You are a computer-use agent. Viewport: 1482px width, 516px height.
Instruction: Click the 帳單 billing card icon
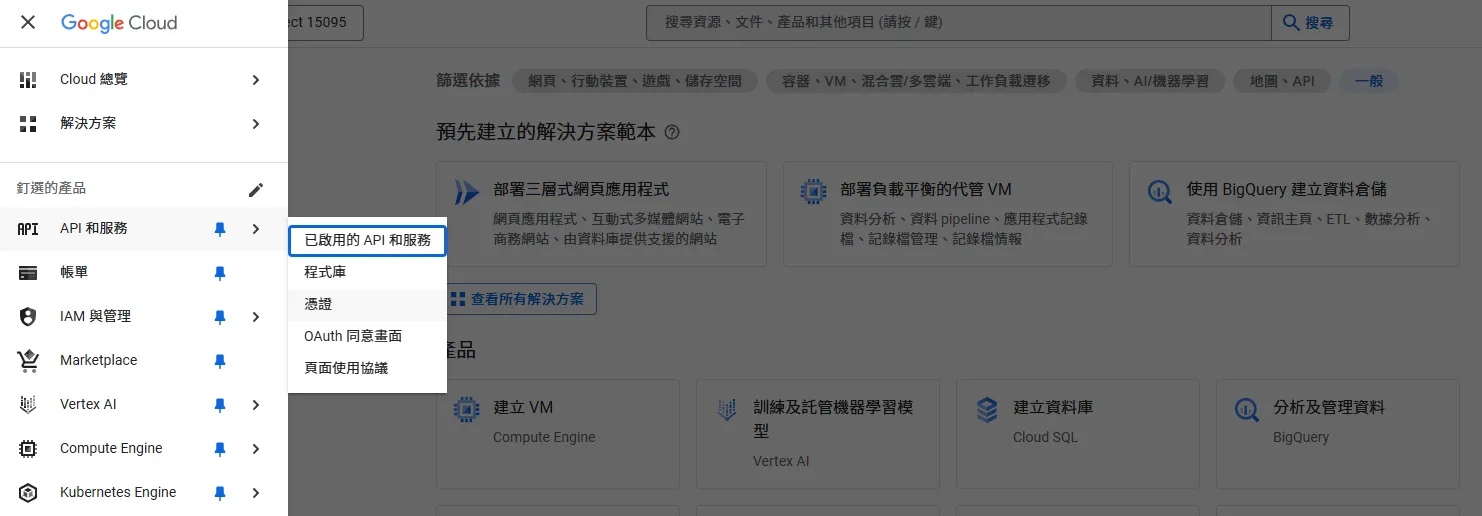click(28, 273)
